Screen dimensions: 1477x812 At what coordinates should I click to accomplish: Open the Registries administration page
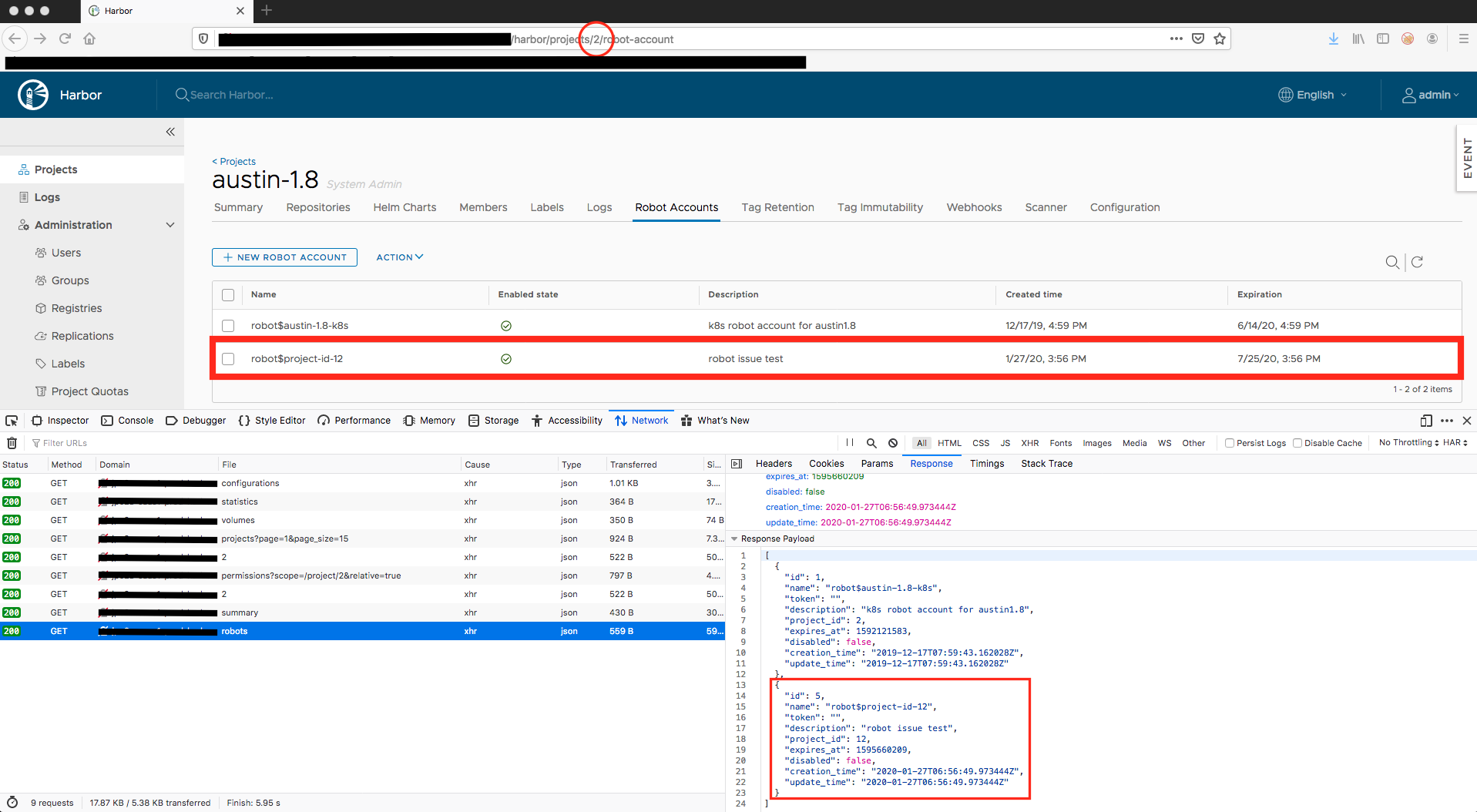tap(77, 307)
